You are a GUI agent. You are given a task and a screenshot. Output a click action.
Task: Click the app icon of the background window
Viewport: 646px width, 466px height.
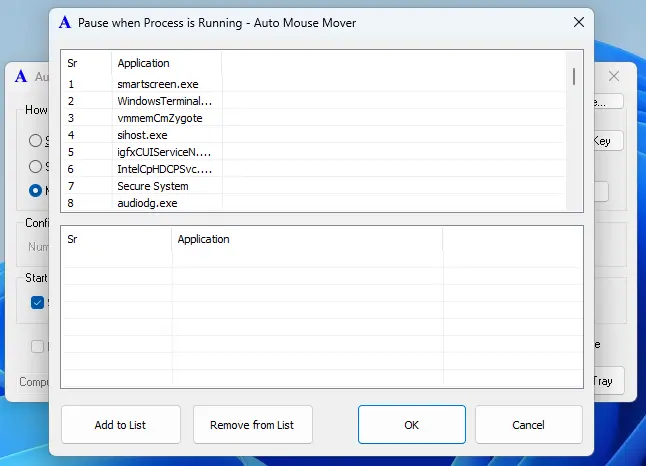pyautogui.click(x=21, y=76)
